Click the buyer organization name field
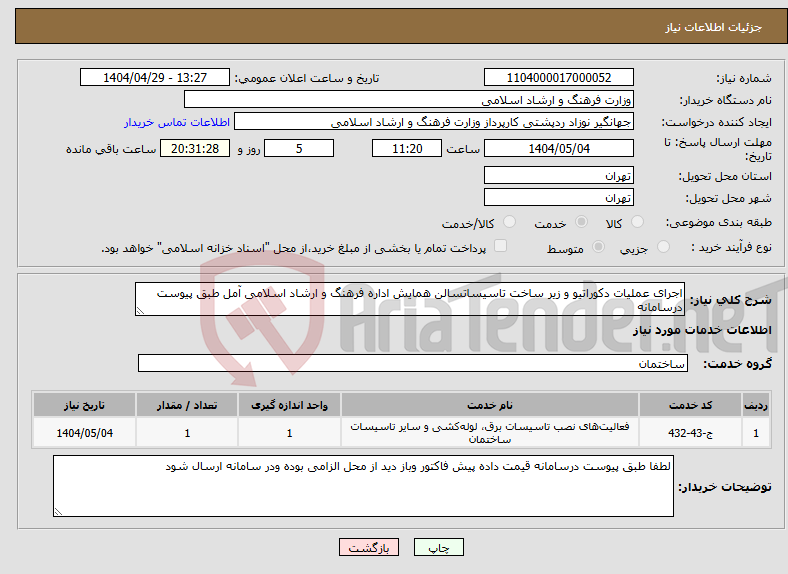Image resolution: width=788 pixels, height=574 pixels. [409, 100]
